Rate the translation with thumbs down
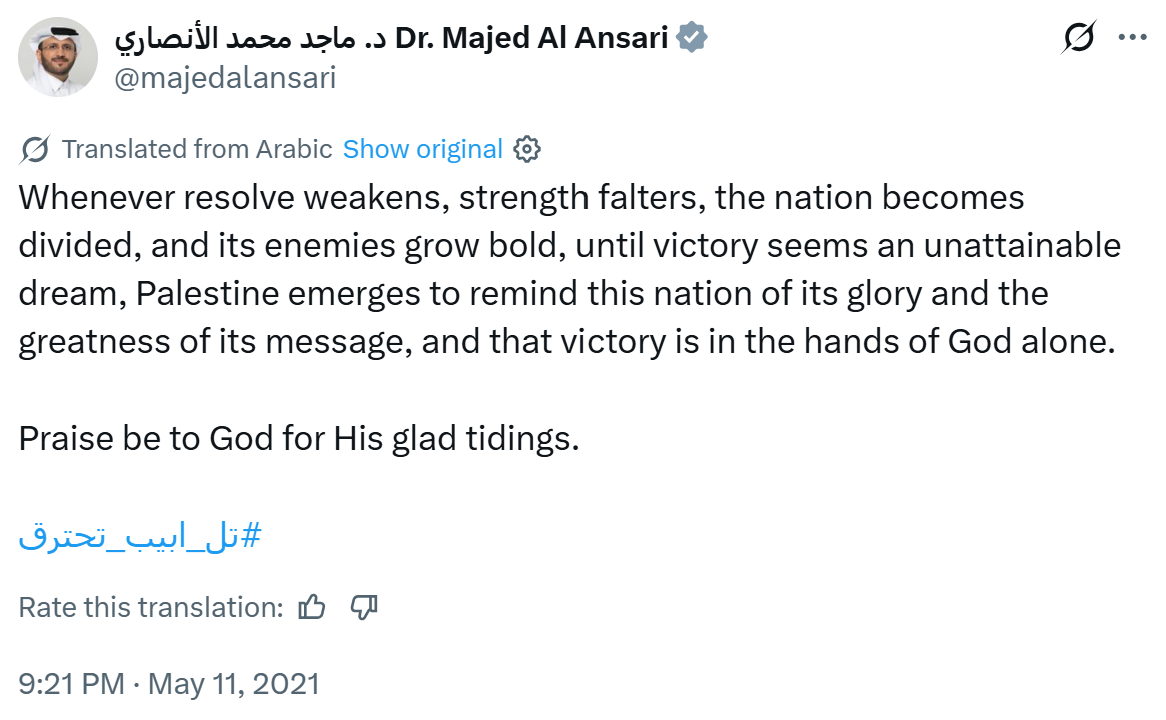1166x720 pixels. [x=364, y=607]
